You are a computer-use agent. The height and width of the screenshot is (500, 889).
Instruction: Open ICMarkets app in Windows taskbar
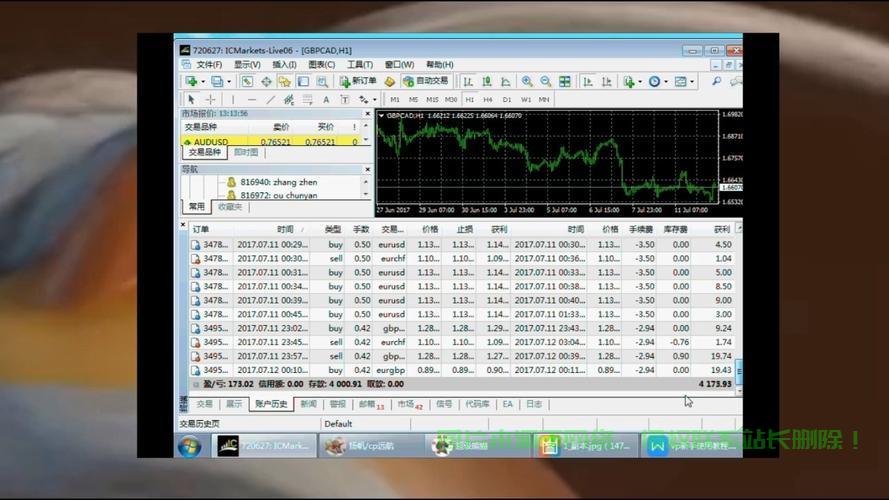(x=264, y=446)
